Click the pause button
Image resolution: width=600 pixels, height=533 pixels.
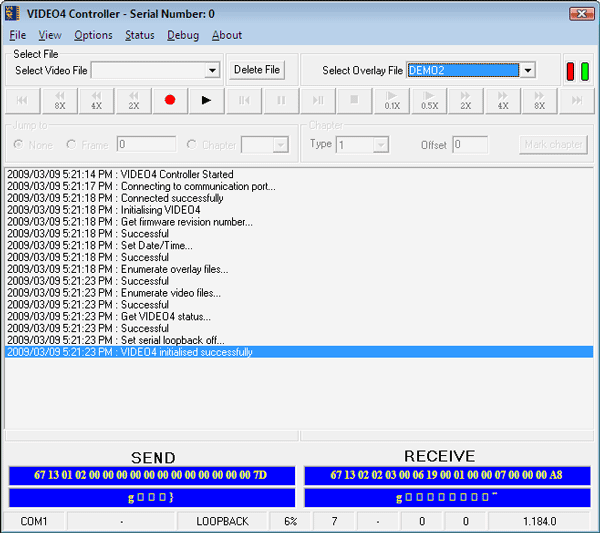[x=281, y=100]
